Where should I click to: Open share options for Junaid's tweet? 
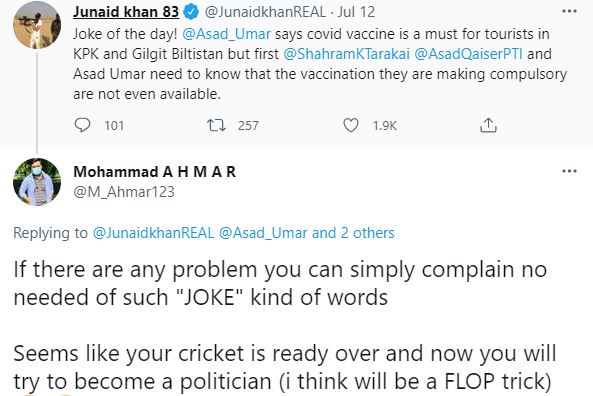click(488, 125)
